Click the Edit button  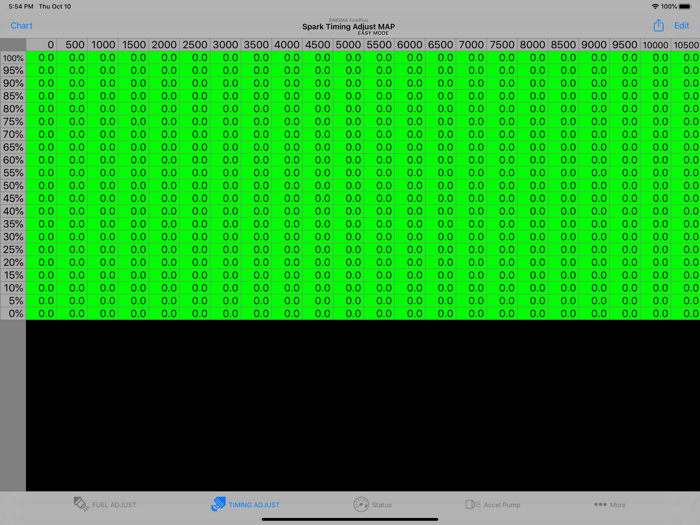[x=681, y=25]
